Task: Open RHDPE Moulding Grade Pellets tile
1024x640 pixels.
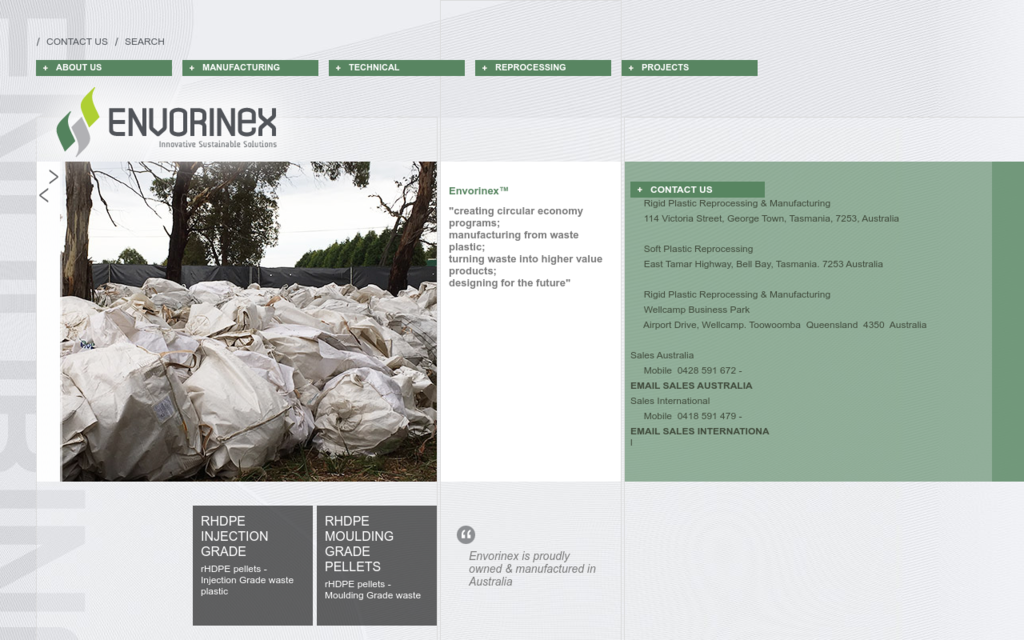Action: [376, 565]
